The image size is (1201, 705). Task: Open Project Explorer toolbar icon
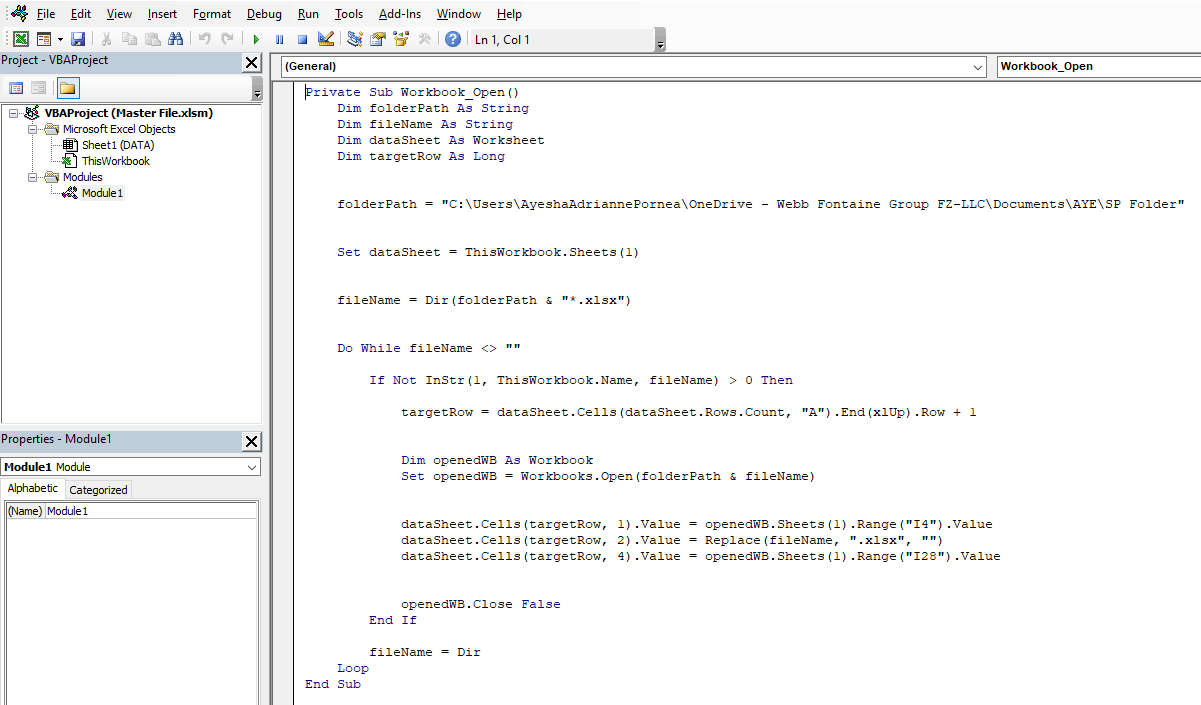pos(354,39)
